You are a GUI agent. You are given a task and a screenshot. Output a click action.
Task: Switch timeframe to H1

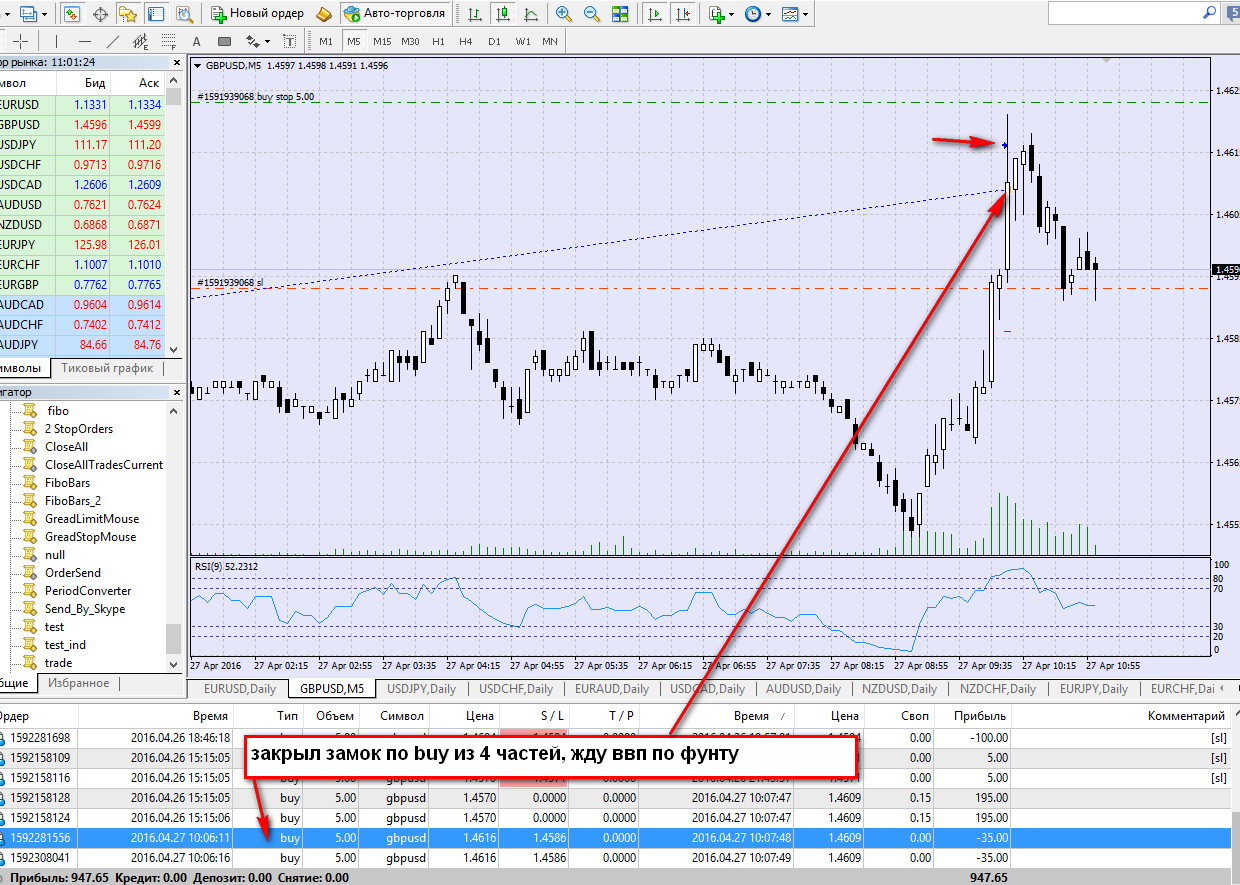coord(438,41)
